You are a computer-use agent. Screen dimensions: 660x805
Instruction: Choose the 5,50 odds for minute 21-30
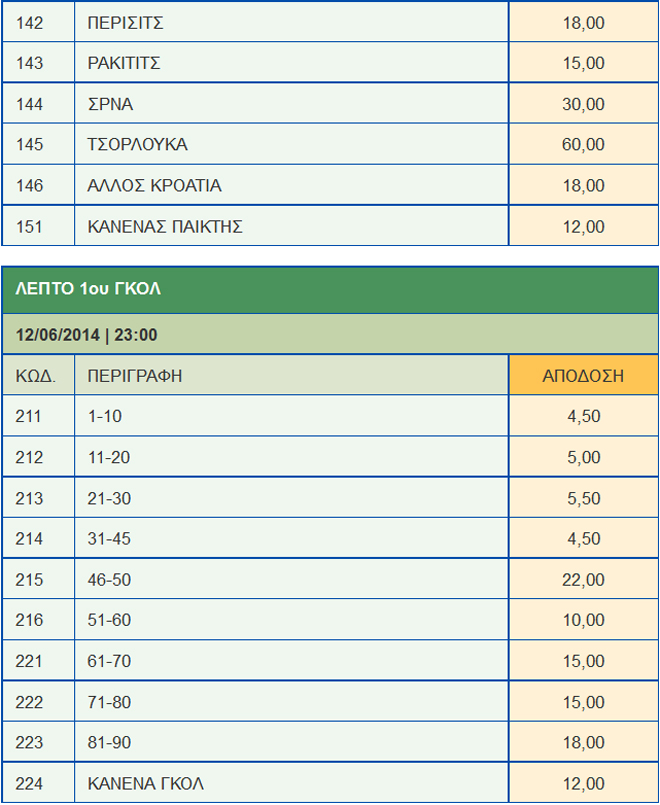583,498
